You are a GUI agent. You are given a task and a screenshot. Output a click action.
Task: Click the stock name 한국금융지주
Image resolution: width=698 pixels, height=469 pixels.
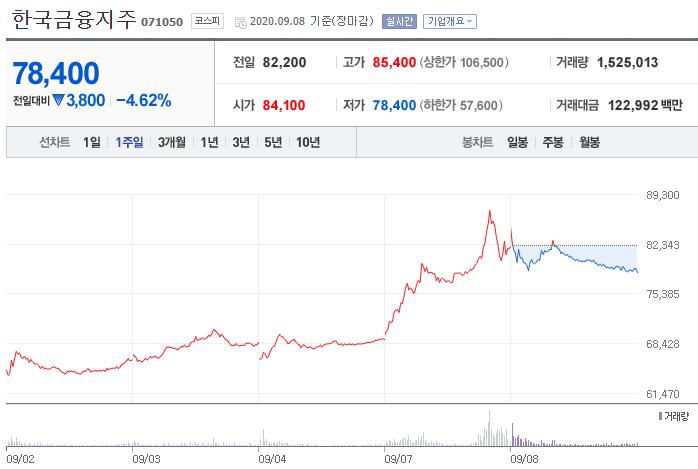point(74,20)
